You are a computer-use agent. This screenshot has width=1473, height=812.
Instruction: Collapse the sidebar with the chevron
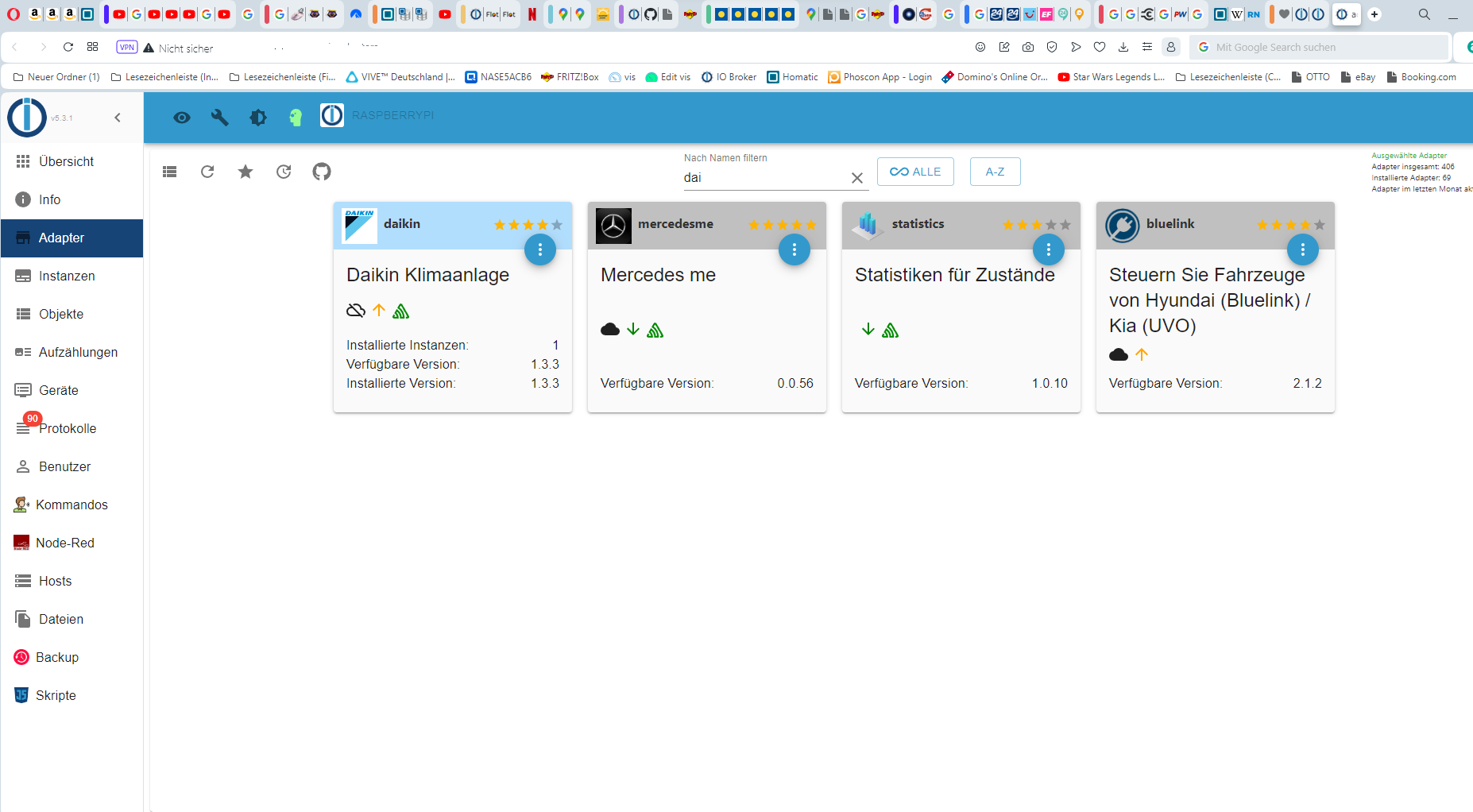[x=118, y=118]
